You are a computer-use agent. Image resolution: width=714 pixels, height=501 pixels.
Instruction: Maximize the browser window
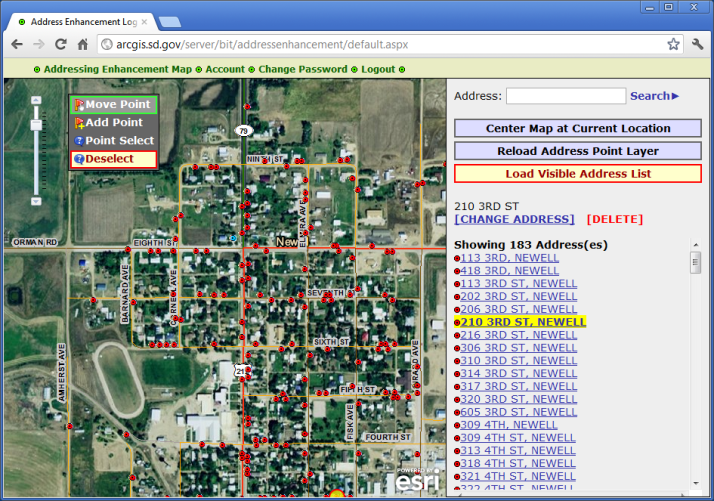click(x=668, y=7)
